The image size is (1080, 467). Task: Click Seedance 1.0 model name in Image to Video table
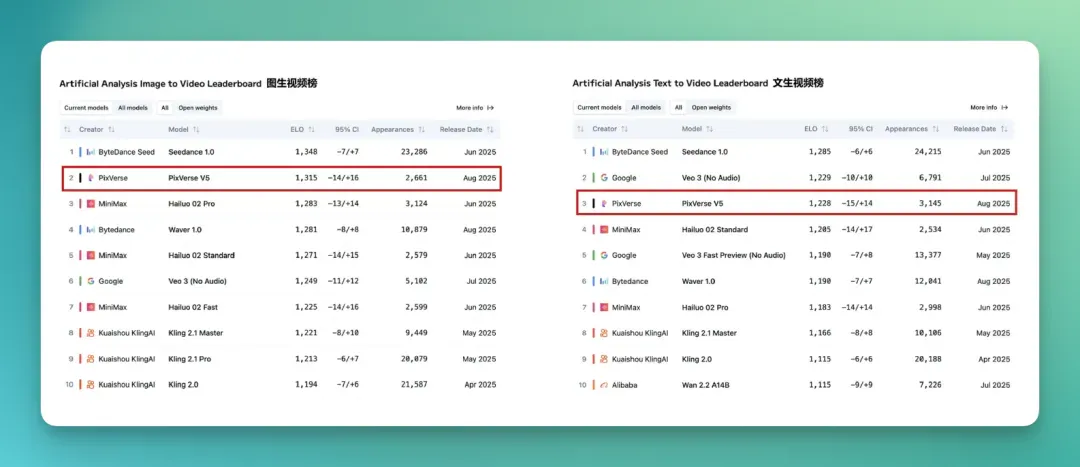click(x=191, y=152)
